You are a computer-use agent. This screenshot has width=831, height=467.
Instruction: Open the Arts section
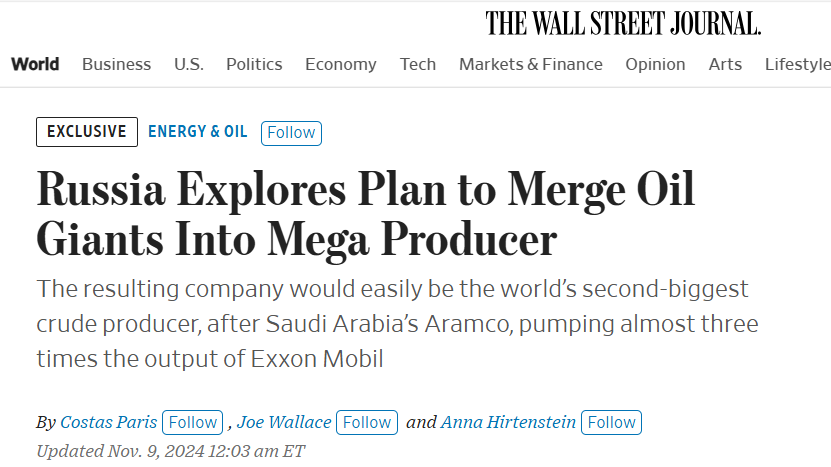(x=725, y=64)
